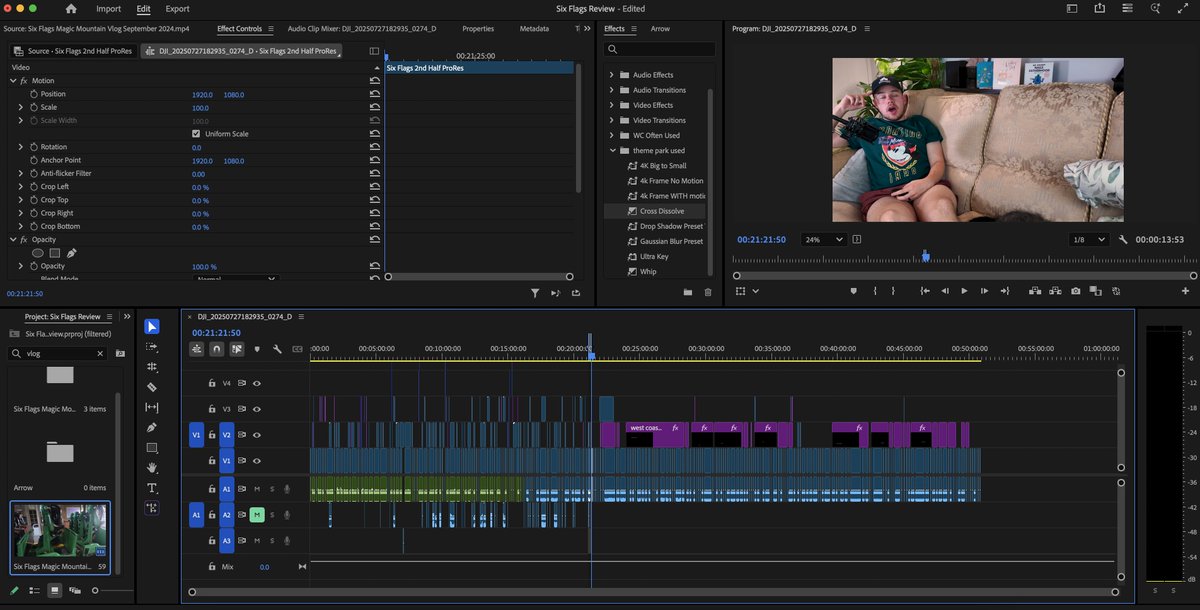This screenshot has height=610, width=1200.
Task: Open the Button Editor plus icon
Action: (x=1187, y=291)
